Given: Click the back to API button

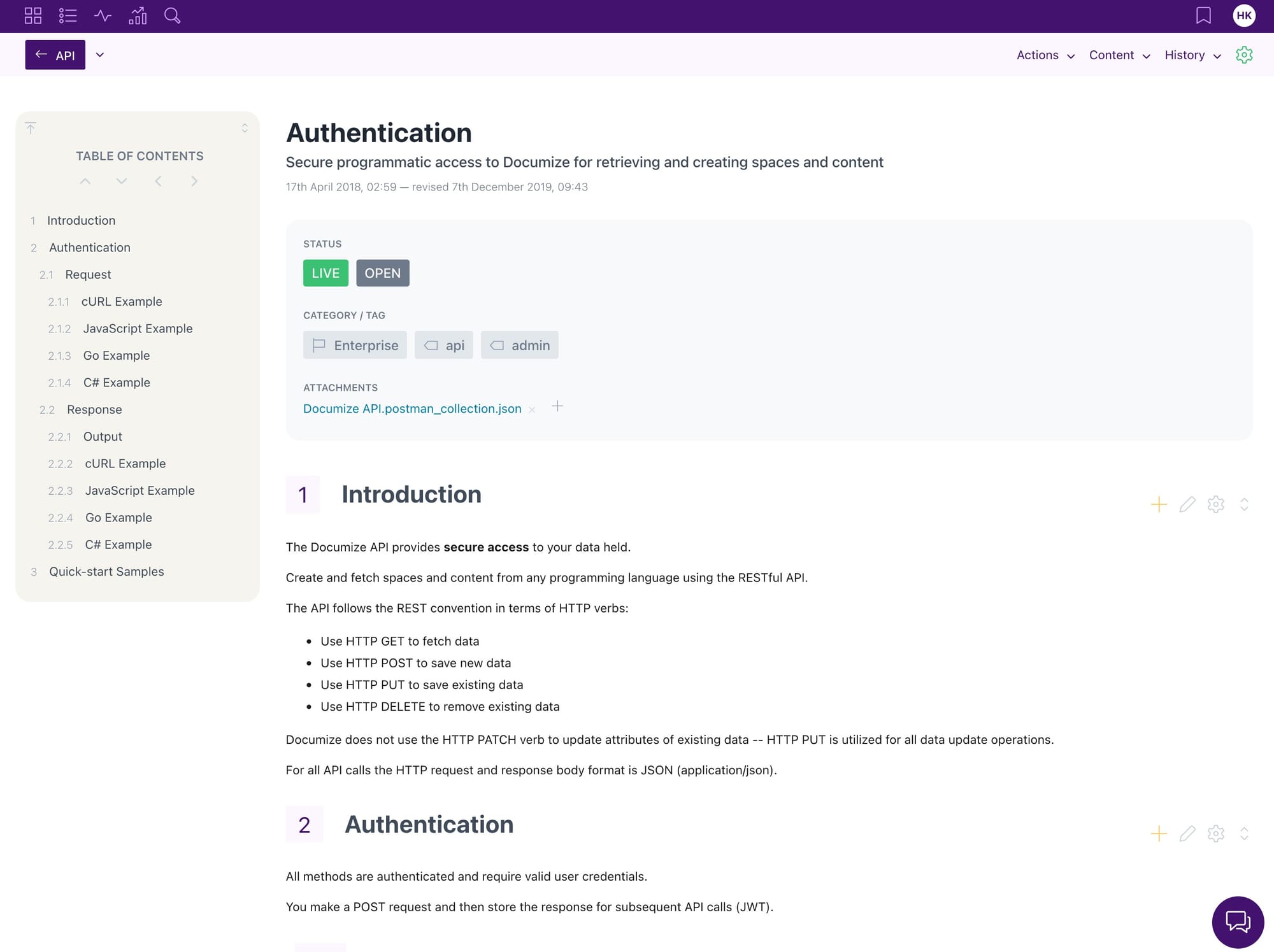Looking at the screenshot, I should point(55,55).
